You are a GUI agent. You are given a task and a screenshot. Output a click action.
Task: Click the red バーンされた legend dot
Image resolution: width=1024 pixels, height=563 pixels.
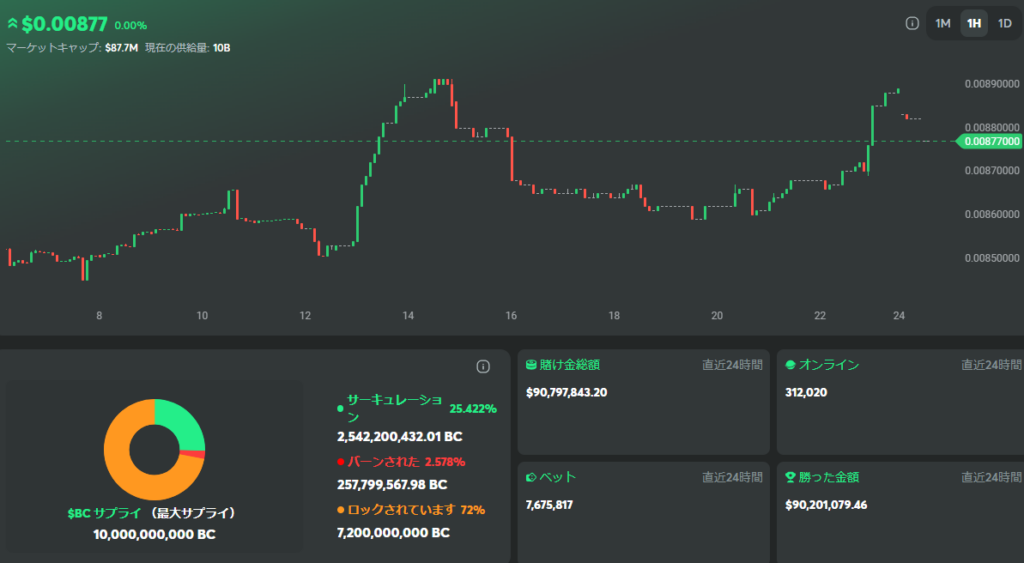coord(340,462)
